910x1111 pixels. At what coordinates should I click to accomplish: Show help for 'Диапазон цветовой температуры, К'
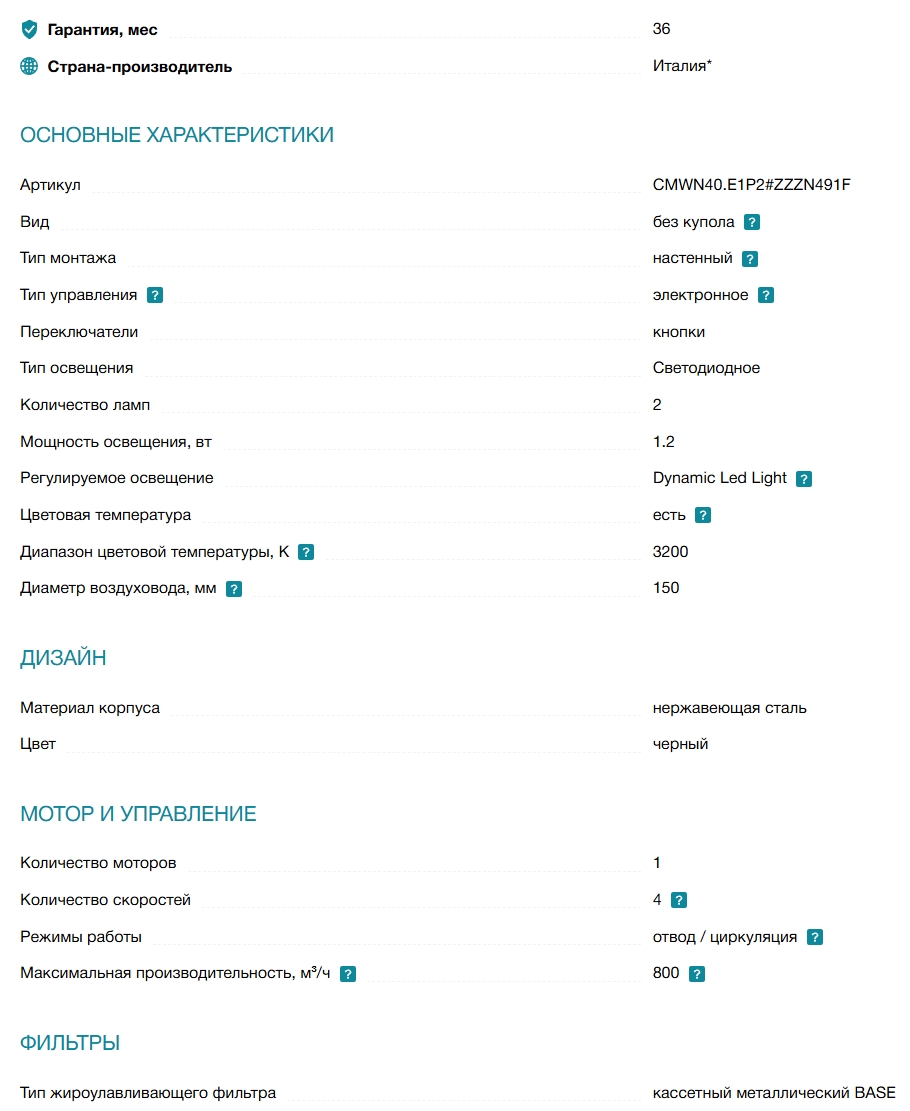(305, 553)
